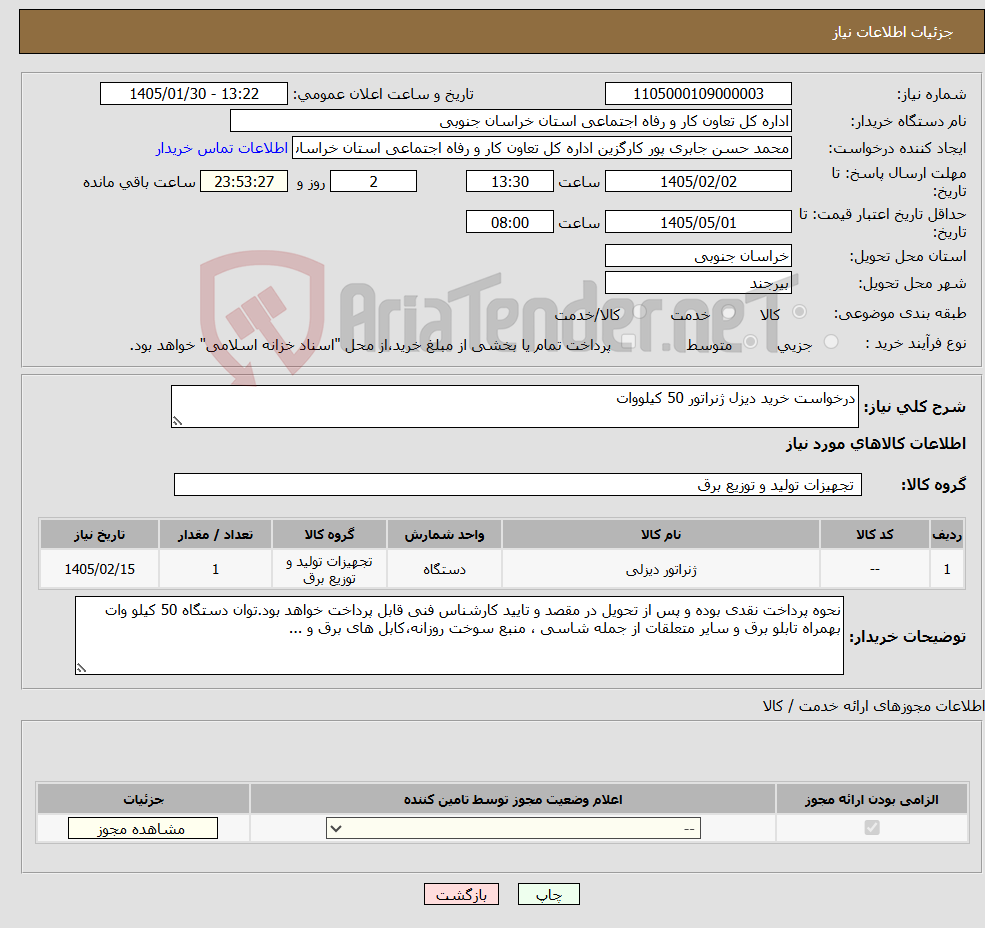The image size is (985, 928).
Task: Click the remaining days field showing 2
Action: tap(373, 182)
